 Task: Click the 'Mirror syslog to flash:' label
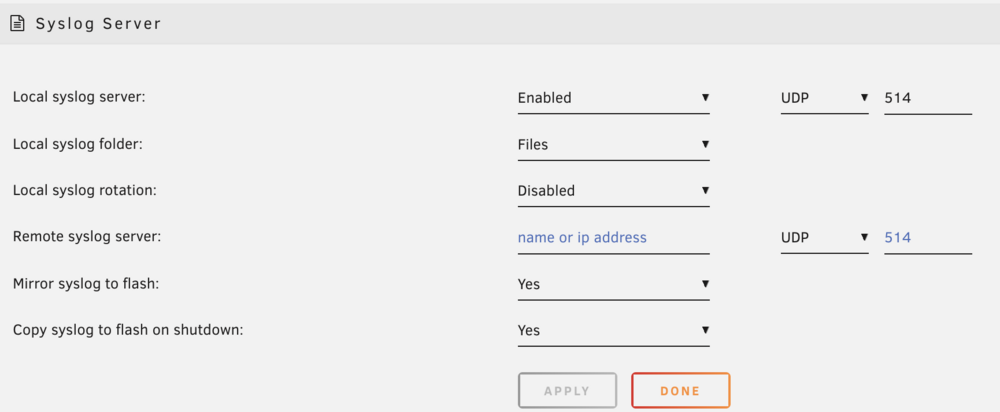click(85, 284)
